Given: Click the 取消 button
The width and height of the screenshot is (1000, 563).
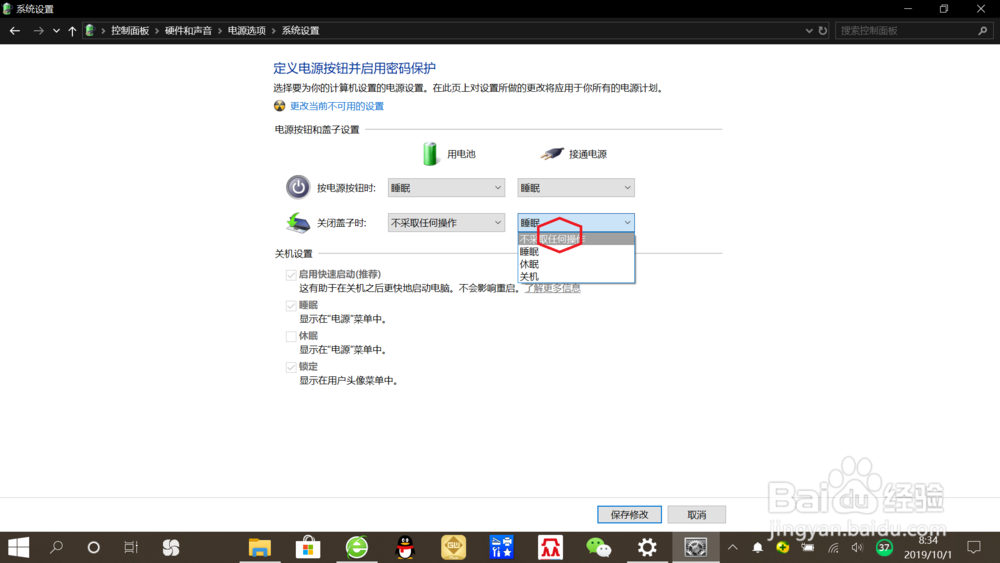Looking at the screenshot, I should pos(696,515).
